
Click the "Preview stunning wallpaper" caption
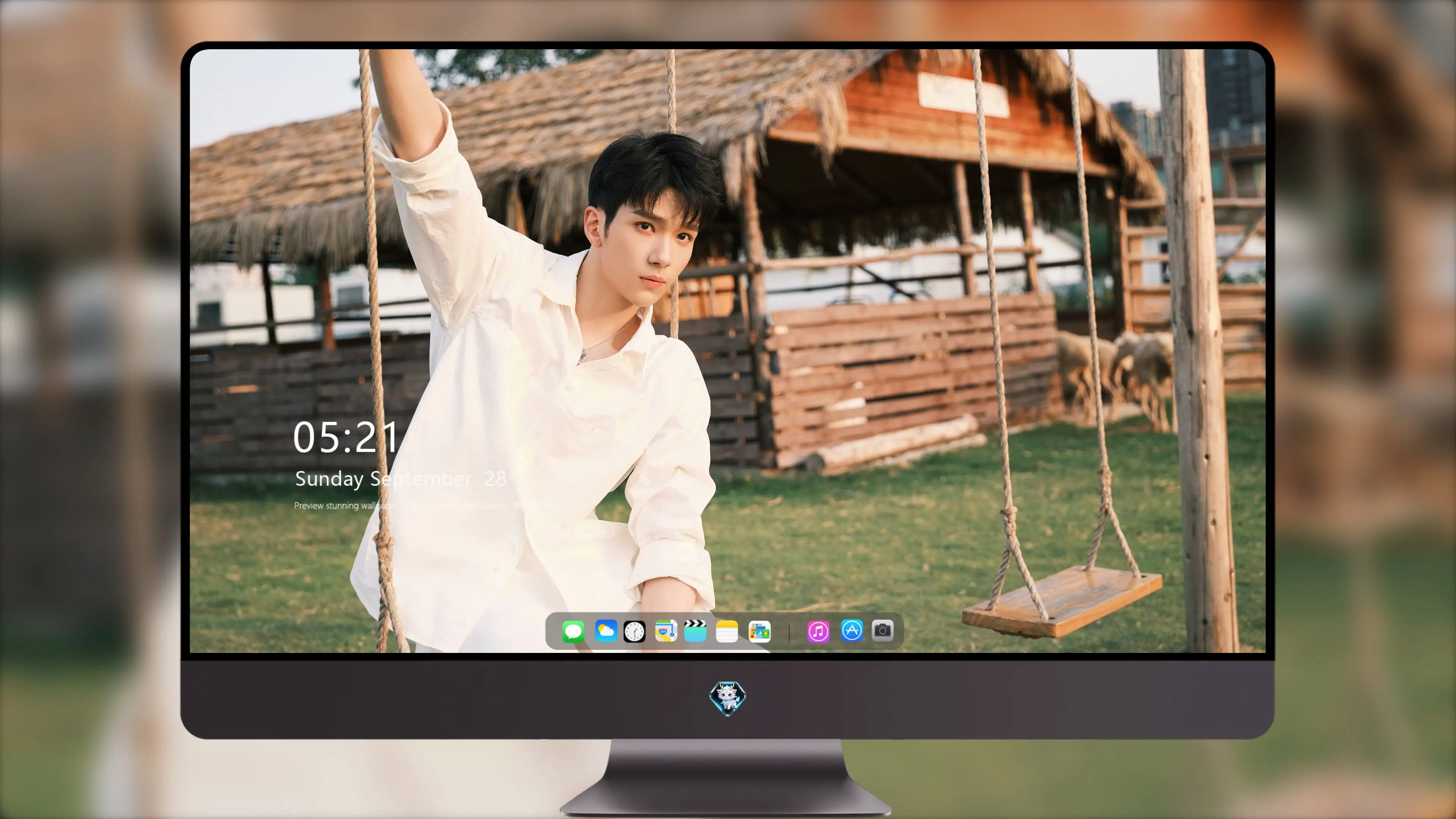click(x=346, y=505)
